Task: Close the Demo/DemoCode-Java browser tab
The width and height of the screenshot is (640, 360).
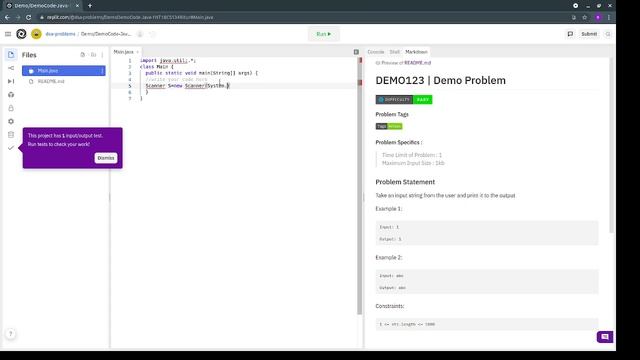Action: [x=77, y=6]
